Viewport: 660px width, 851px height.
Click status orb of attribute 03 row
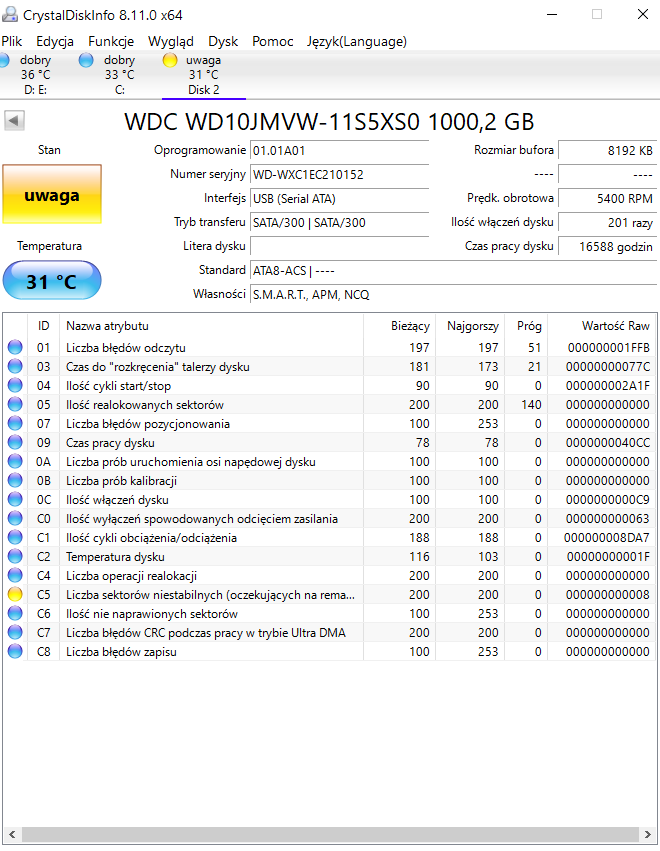15,366
